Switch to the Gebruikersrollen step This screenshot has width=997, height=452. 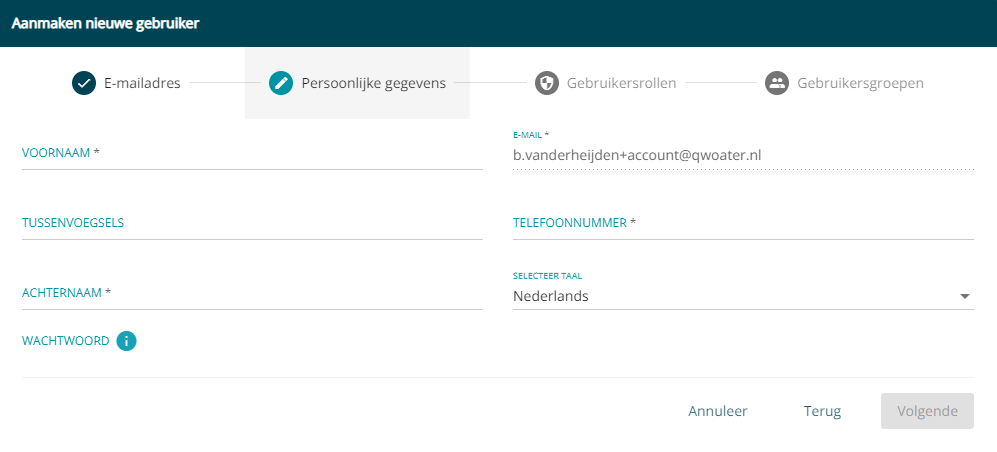click(621, 83)
